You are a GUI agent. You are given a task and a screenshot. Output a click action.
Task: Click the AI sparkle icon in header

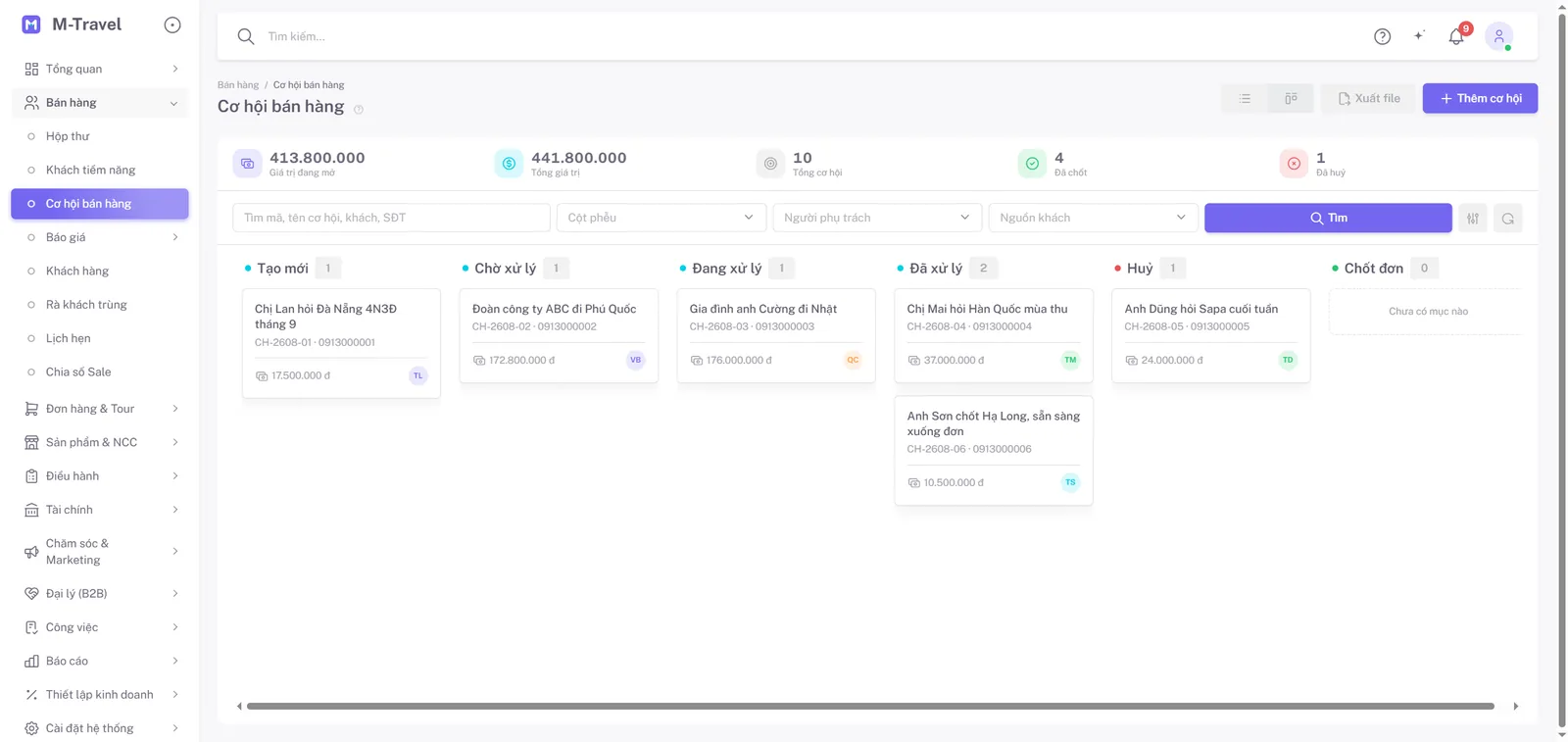(x=1419, y=36)
